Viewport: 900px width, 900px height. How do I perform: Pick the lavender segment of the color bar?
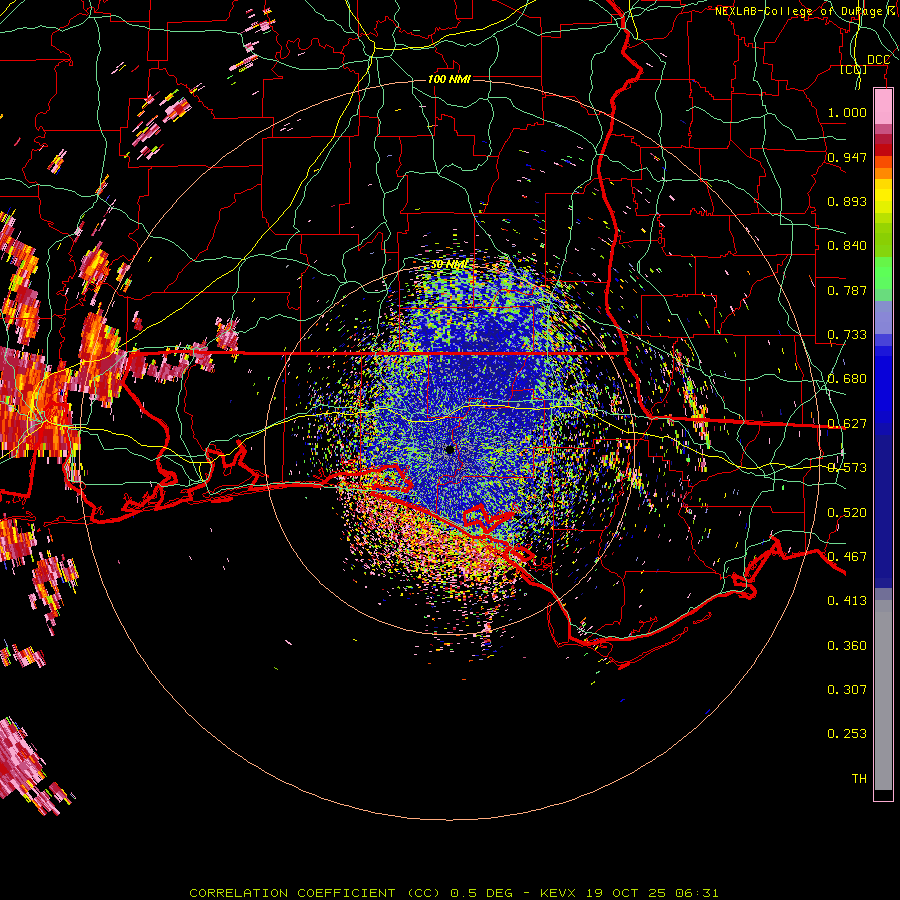(x=883, y=317)
